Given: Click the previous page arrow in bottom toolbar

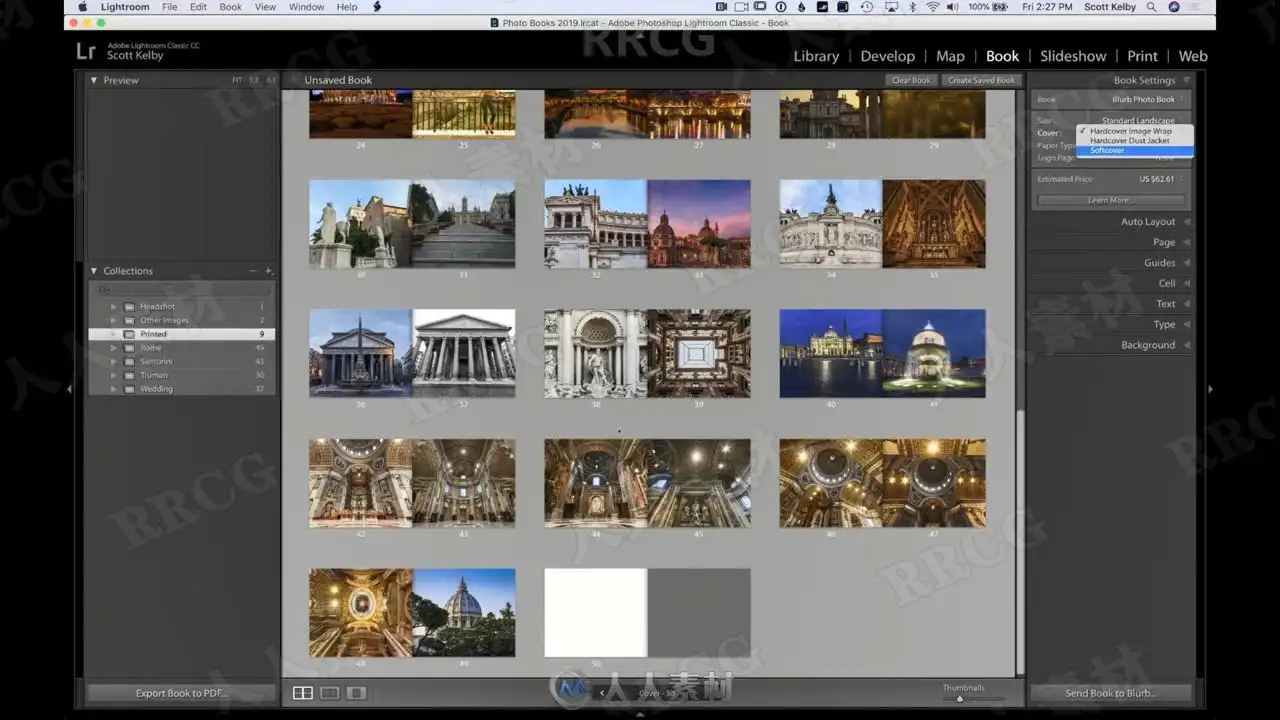Looking at the screenshot, I should click(x=602, y=692).
